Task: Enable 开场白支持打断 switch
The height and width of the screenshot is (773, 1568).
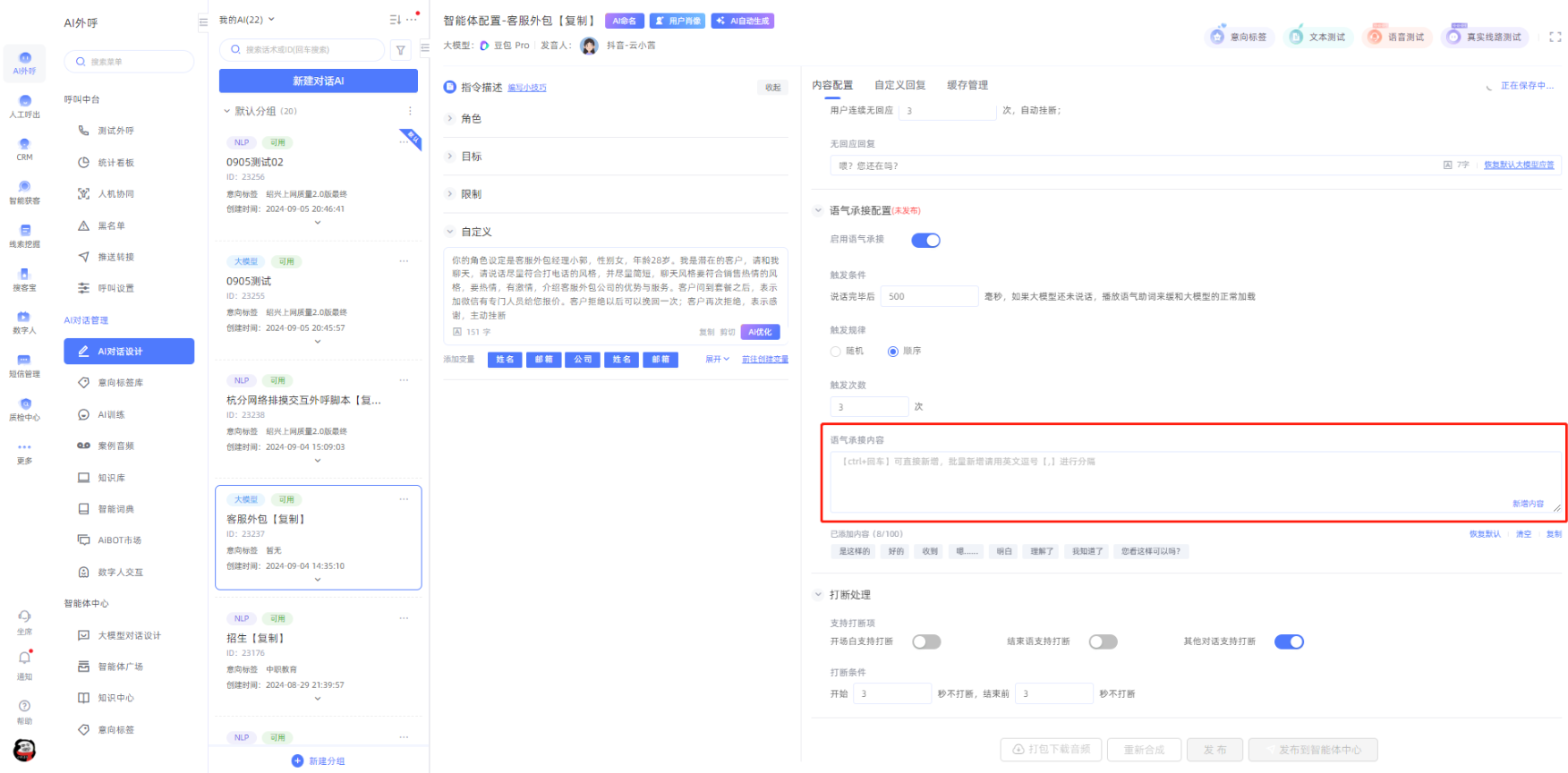Action: (x=926, y=641)
